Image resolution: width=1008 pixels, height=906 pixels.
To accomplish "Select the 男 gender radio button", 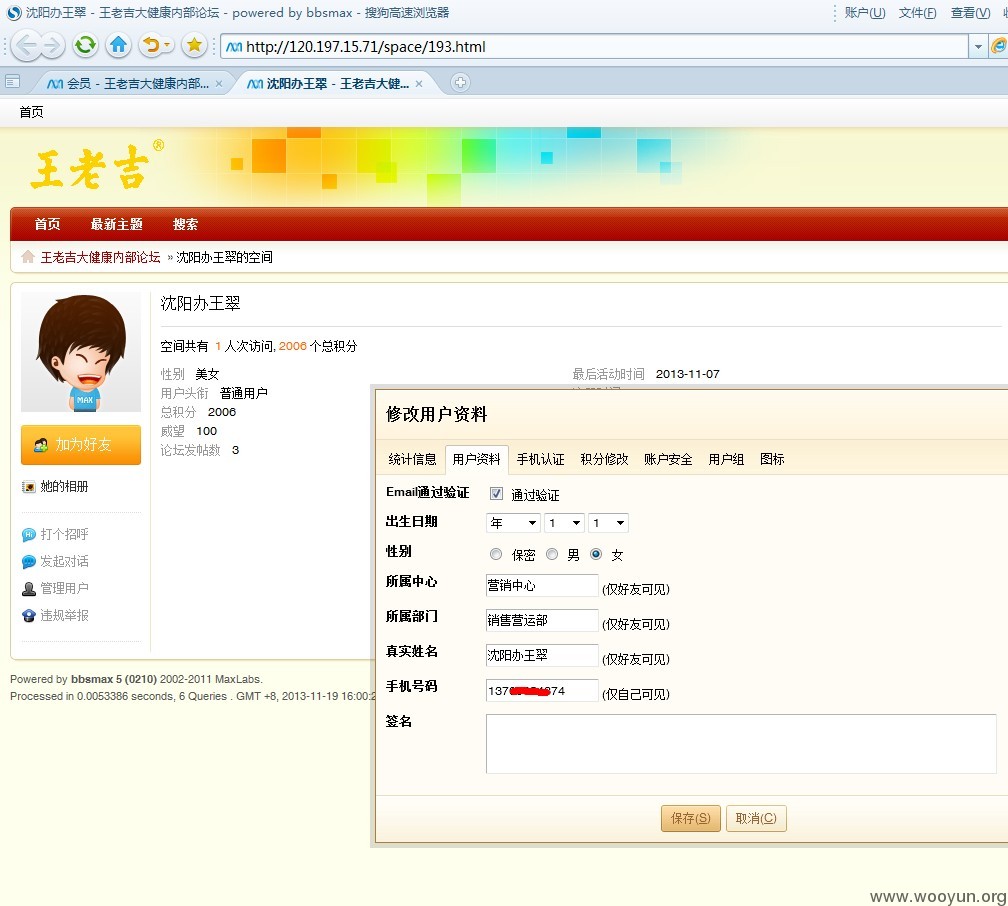I will coord(552,554).
